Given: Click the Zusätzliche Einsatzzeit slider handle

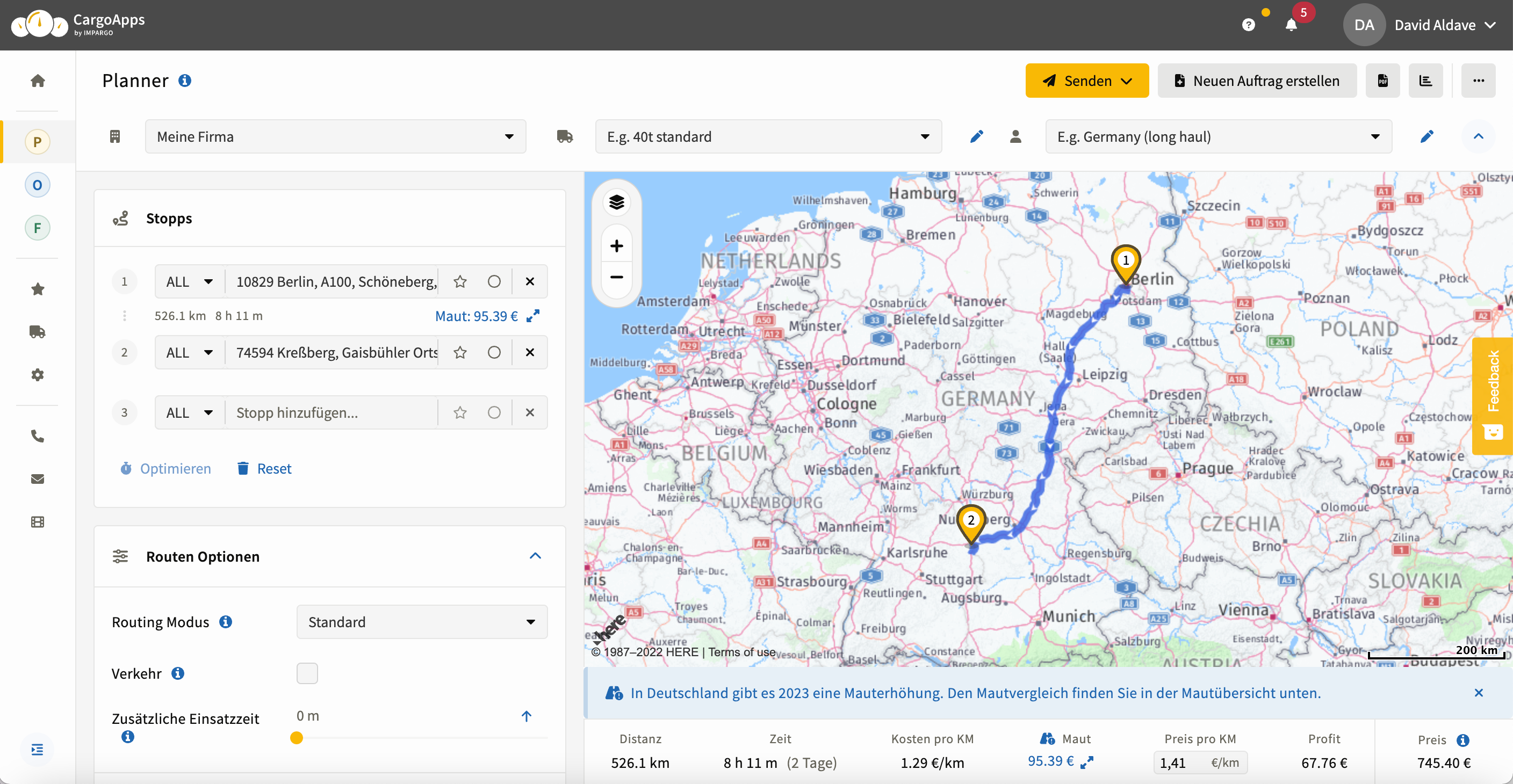Looking at the screenshot, I should point(297,738).
